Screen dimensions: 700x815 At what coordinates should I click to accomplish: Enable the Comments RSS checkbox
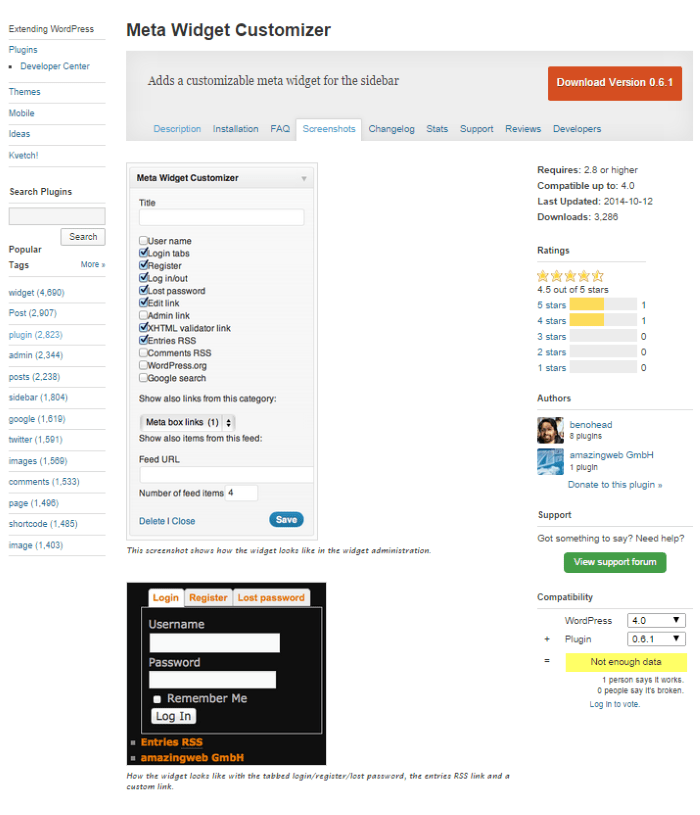(x=143, y=352)
